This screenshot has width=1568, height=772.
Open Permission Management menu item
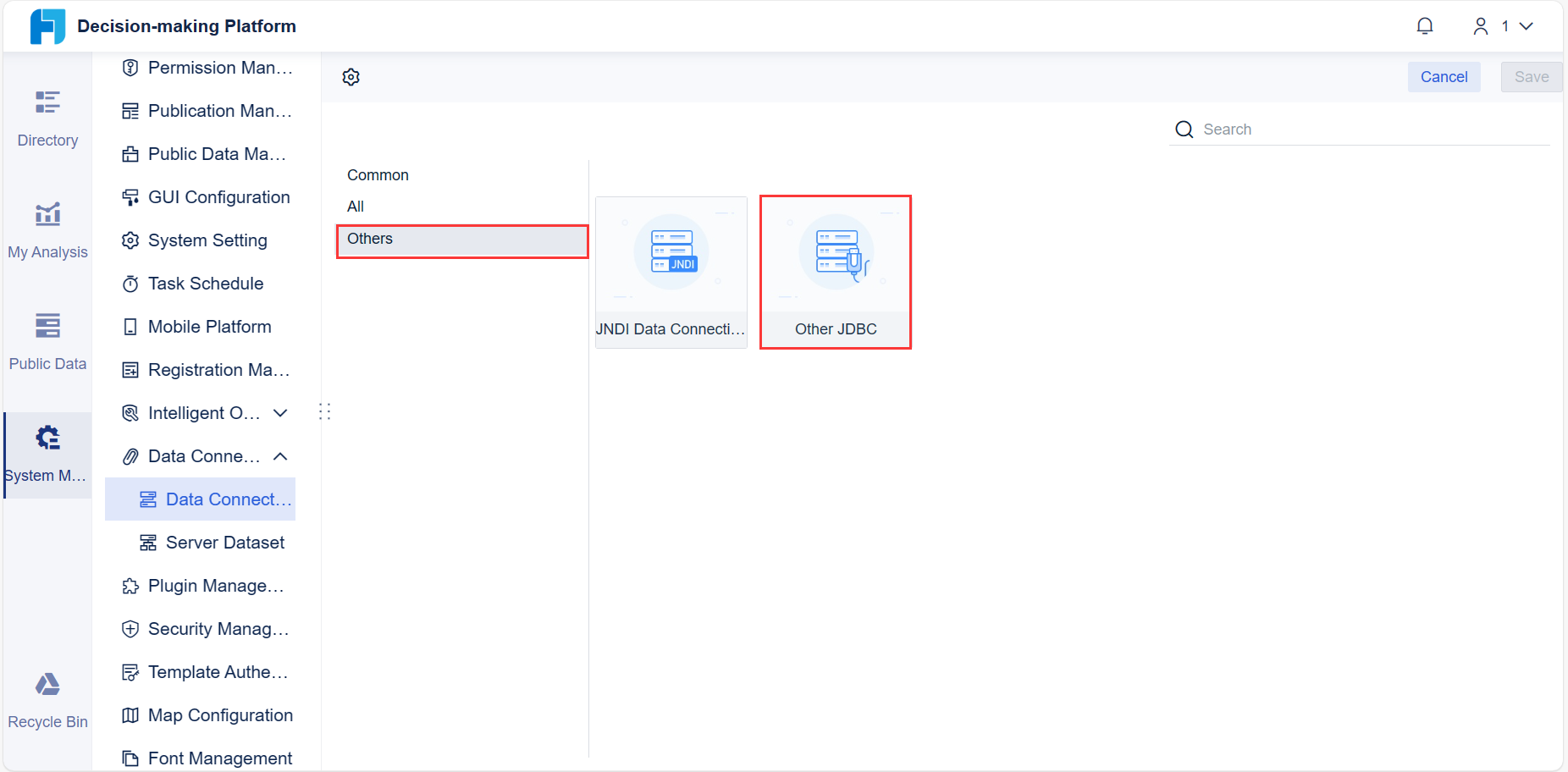pyautogui.click(x=207, y=68)
